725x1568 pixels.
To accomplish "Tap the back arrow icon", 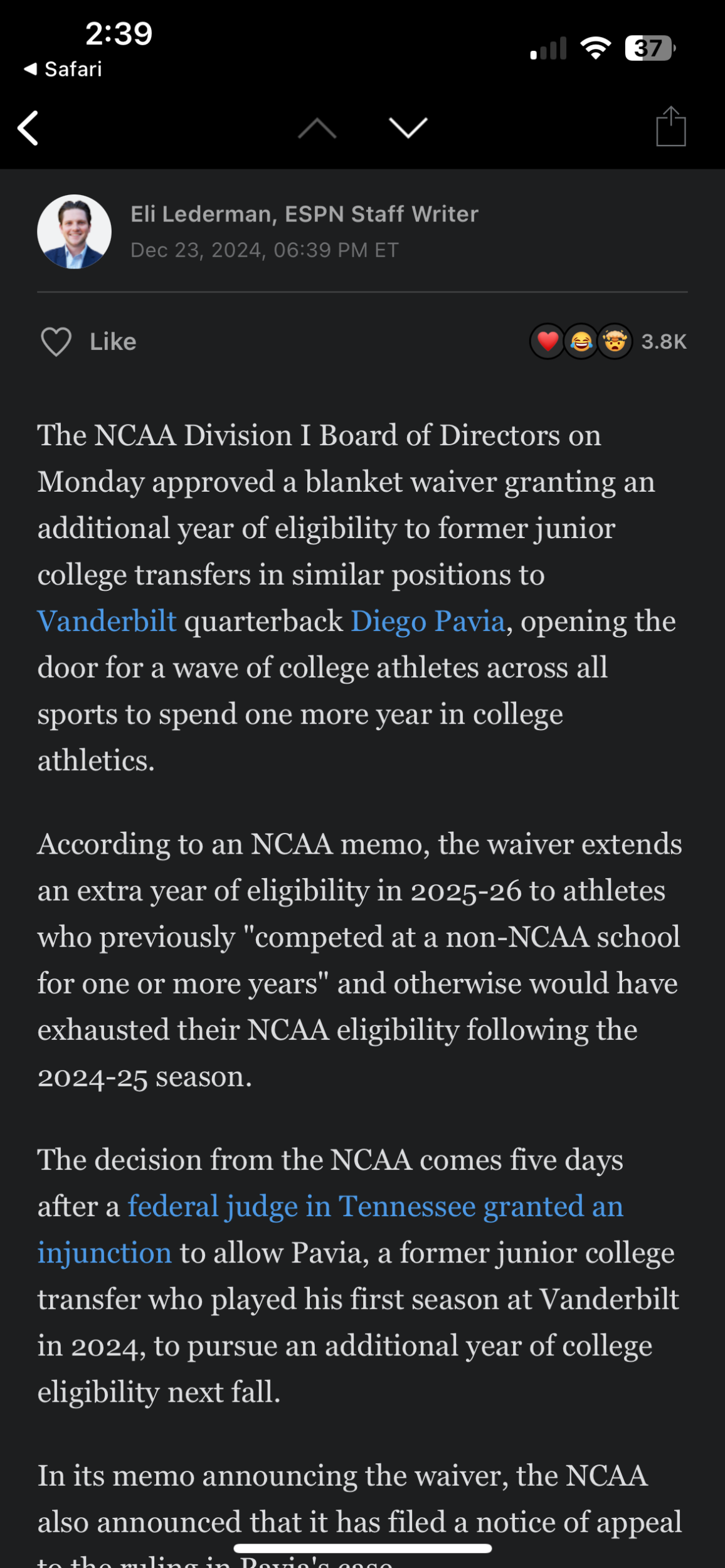I will 28,128.
